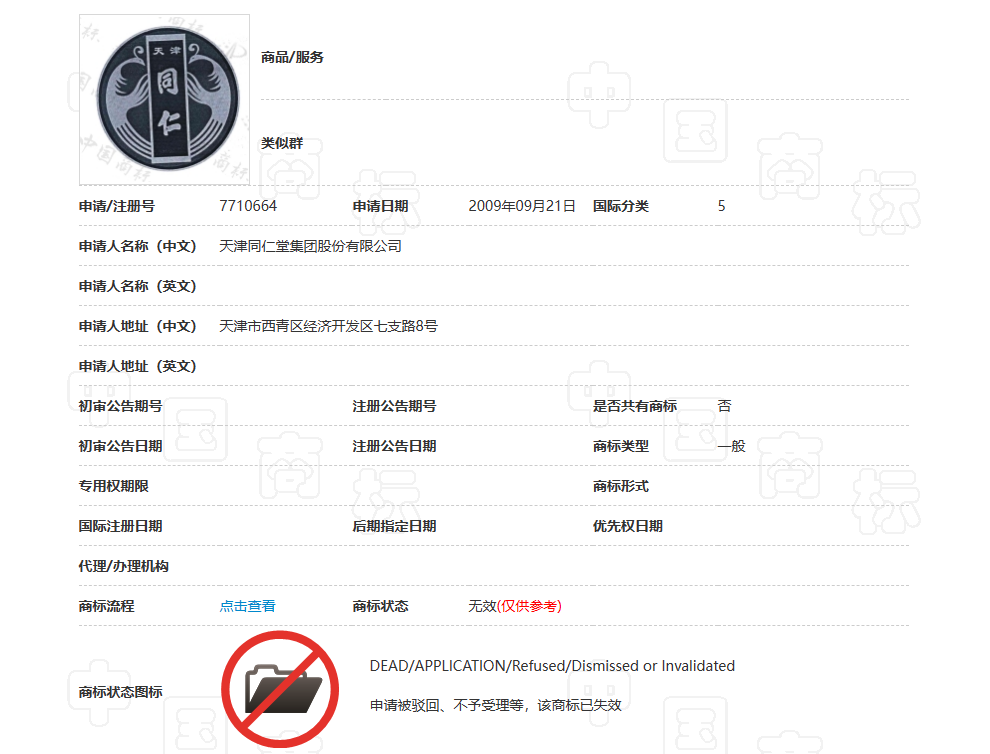Screen dimensions: 990x754
Task: Click the 代理/办理机构 label
Action: (124, 566)
